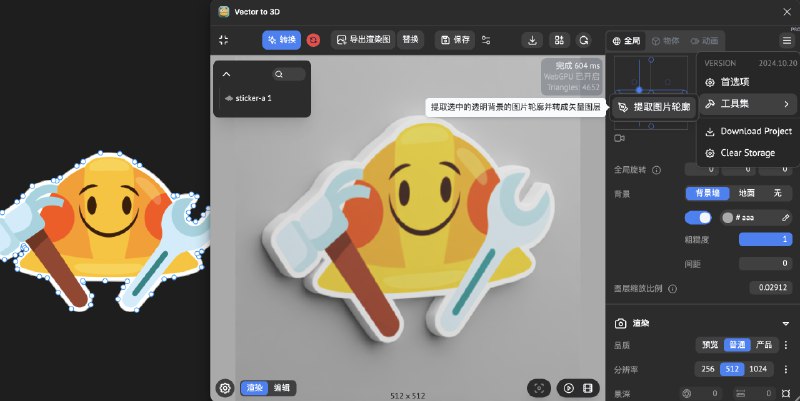
Task: Click the blue light position handle
Action: point(639,90)
